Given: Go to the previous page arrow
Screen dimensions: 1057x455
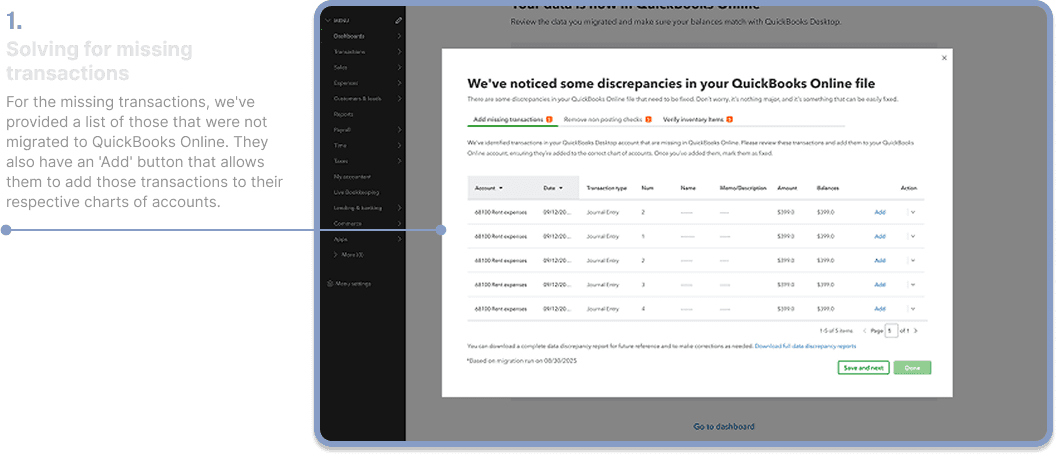Looking at the screenshot, I should [x=865, y=331].
